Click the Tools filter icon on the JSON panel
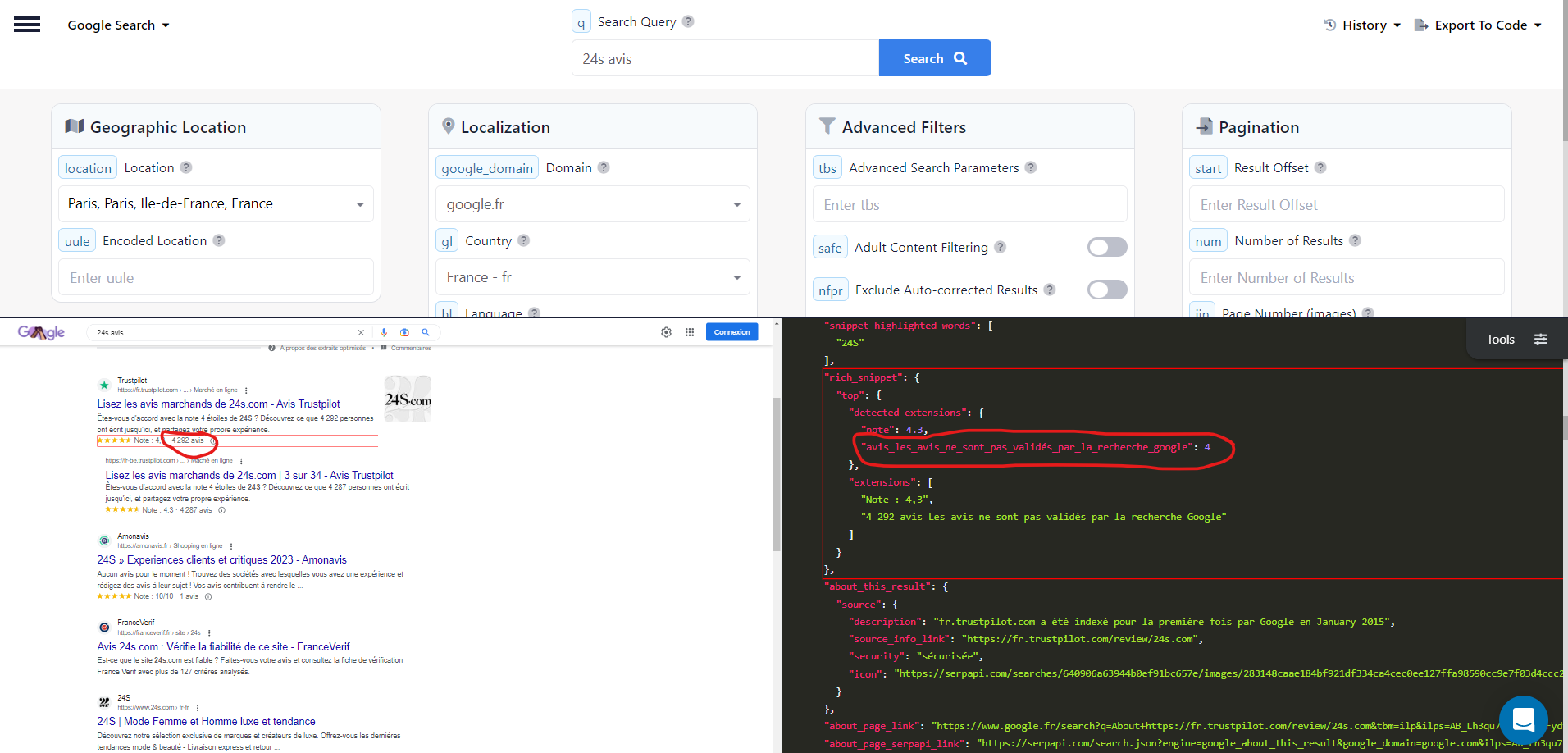The width and height of the screenshot is (1568, 753). click(x=1542, y=338)
